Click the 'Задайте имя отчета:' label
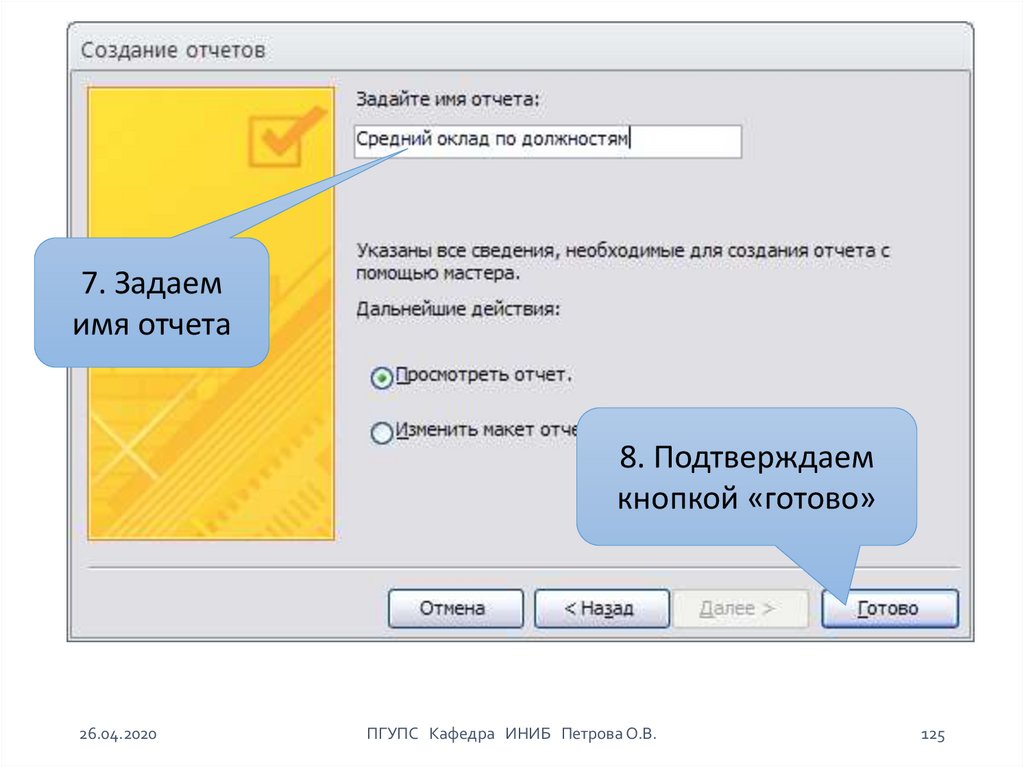 point(447,99)
